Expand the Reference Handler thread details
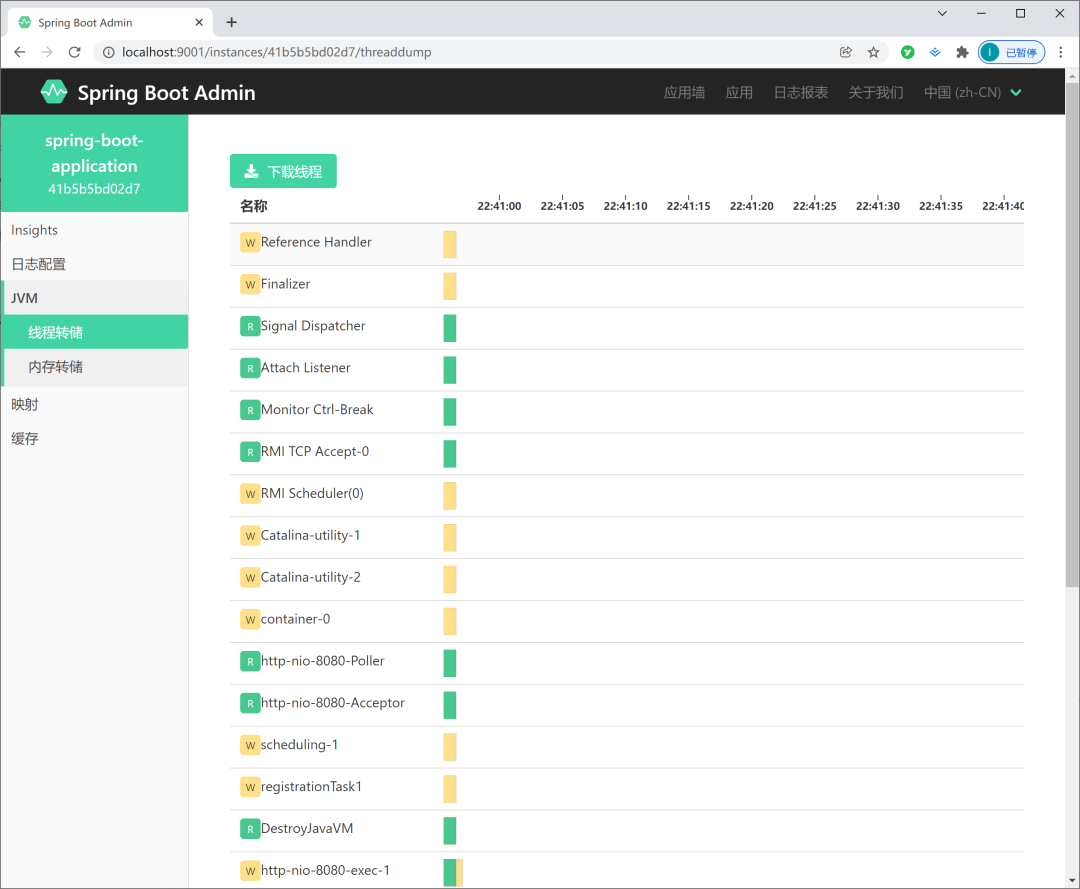 coord(316,242)
